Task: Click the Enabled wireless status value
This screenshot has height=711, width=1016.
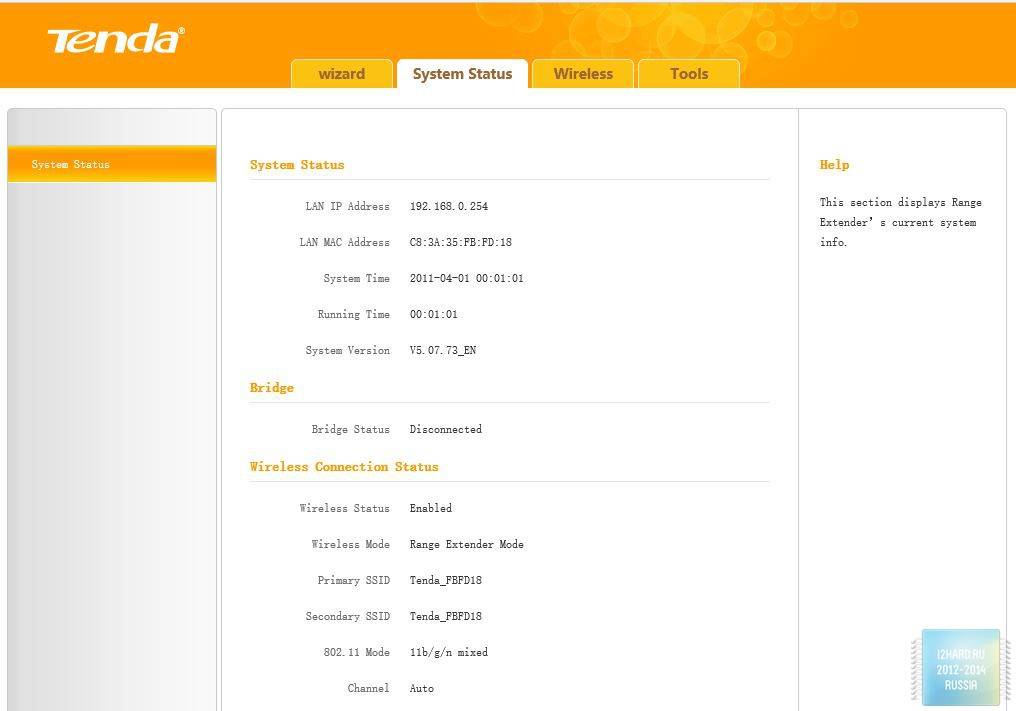Action: click(x=431, y=509)
